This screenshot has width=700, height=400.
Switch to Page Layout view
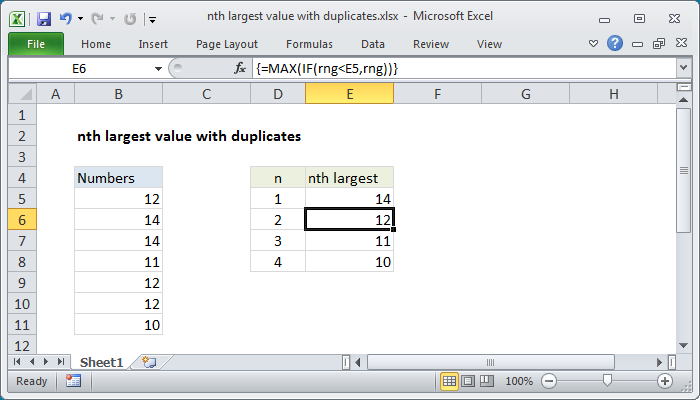click(x=468, y=381)
